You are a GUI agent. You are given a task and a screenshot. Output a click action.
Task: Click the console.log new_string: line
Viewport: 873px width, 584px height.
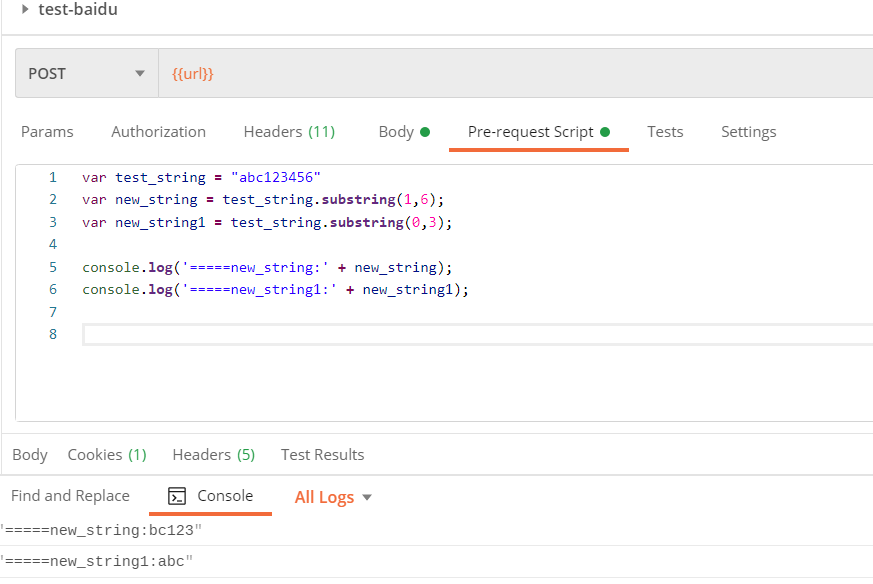(x=267, y=268)
